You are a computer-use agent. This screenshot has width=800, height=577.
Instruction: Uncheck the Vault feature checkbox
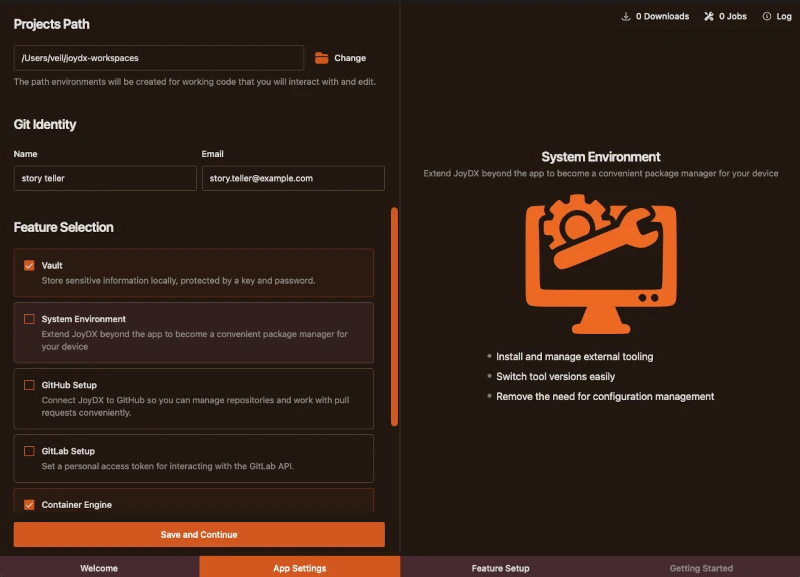29,265
